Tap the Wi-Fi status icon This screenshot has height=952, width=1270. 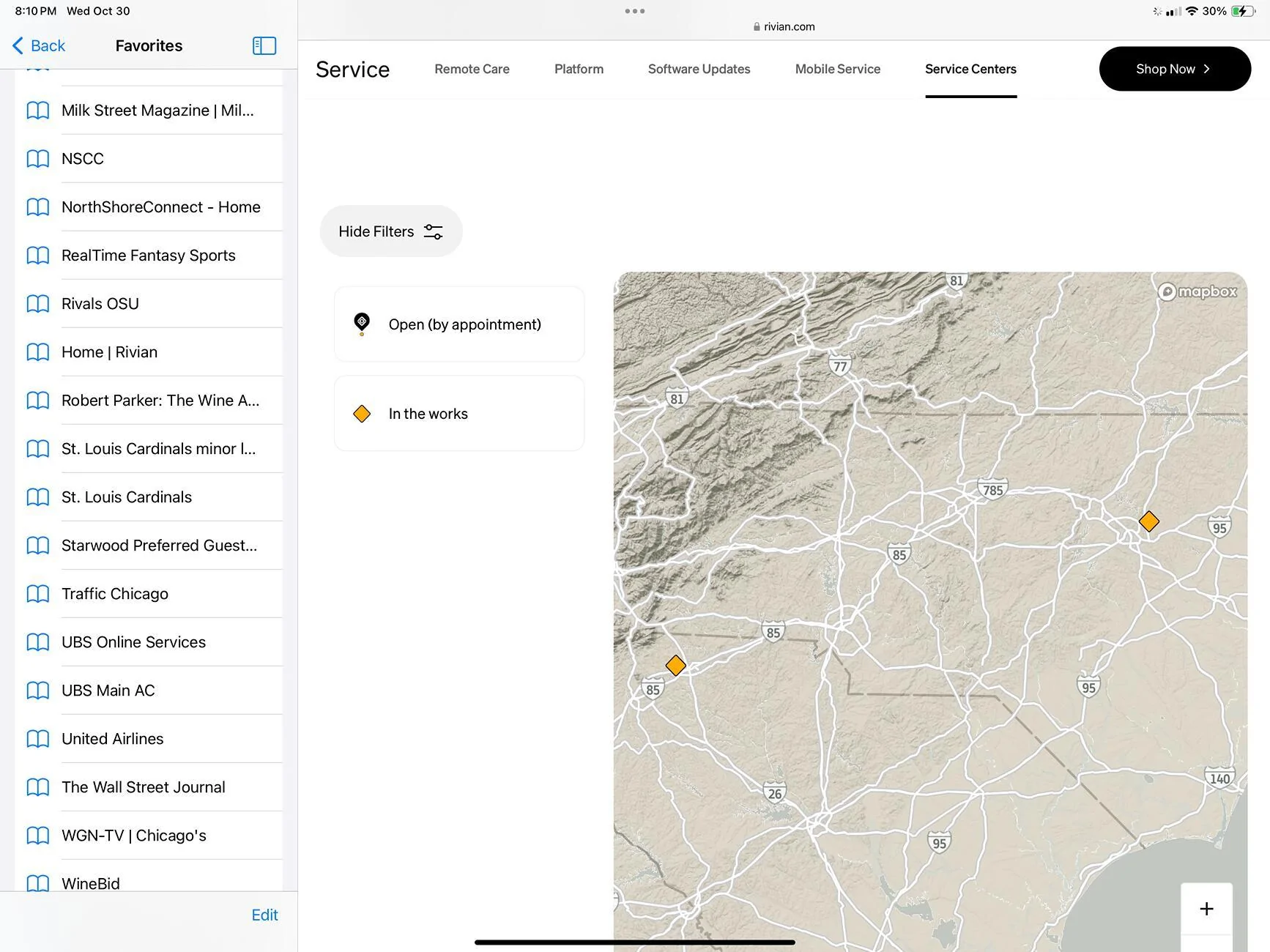click(1192, 11)
